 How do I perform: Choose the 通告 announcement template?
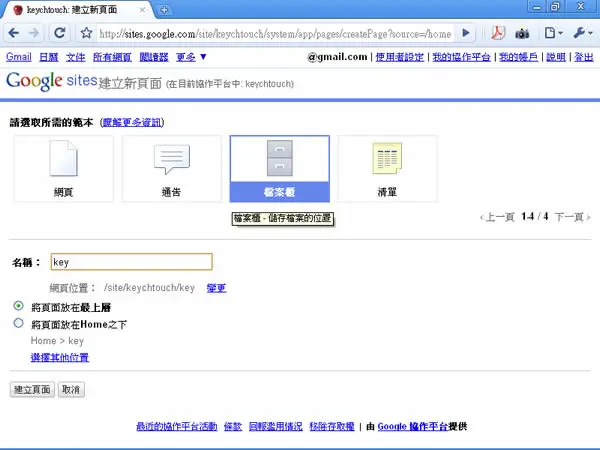[x=171, y=169]
